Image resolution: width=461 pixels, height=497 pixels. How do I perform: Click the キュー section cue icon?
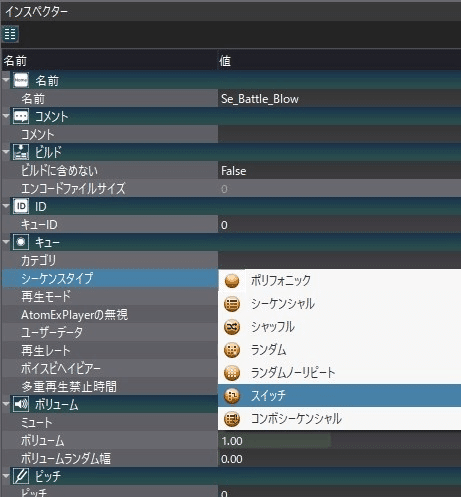coord(21,242)
